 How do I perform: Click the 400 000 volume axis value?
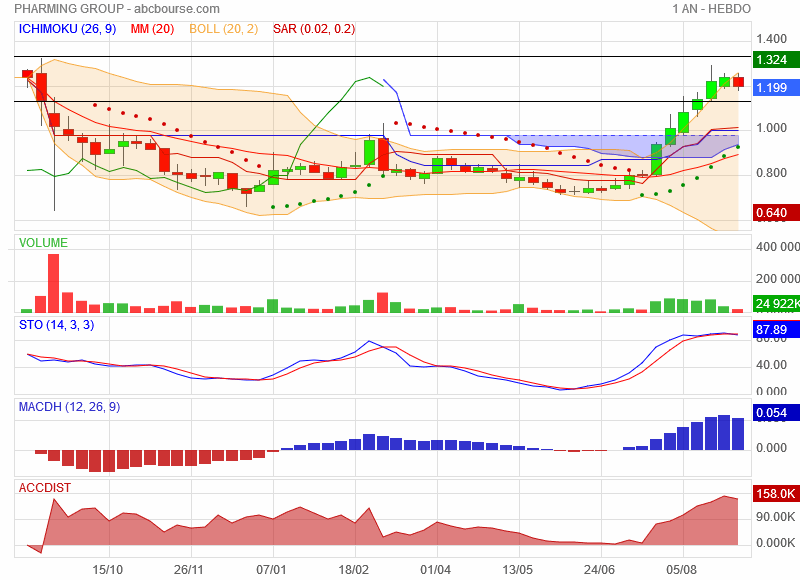coord(778,247)
